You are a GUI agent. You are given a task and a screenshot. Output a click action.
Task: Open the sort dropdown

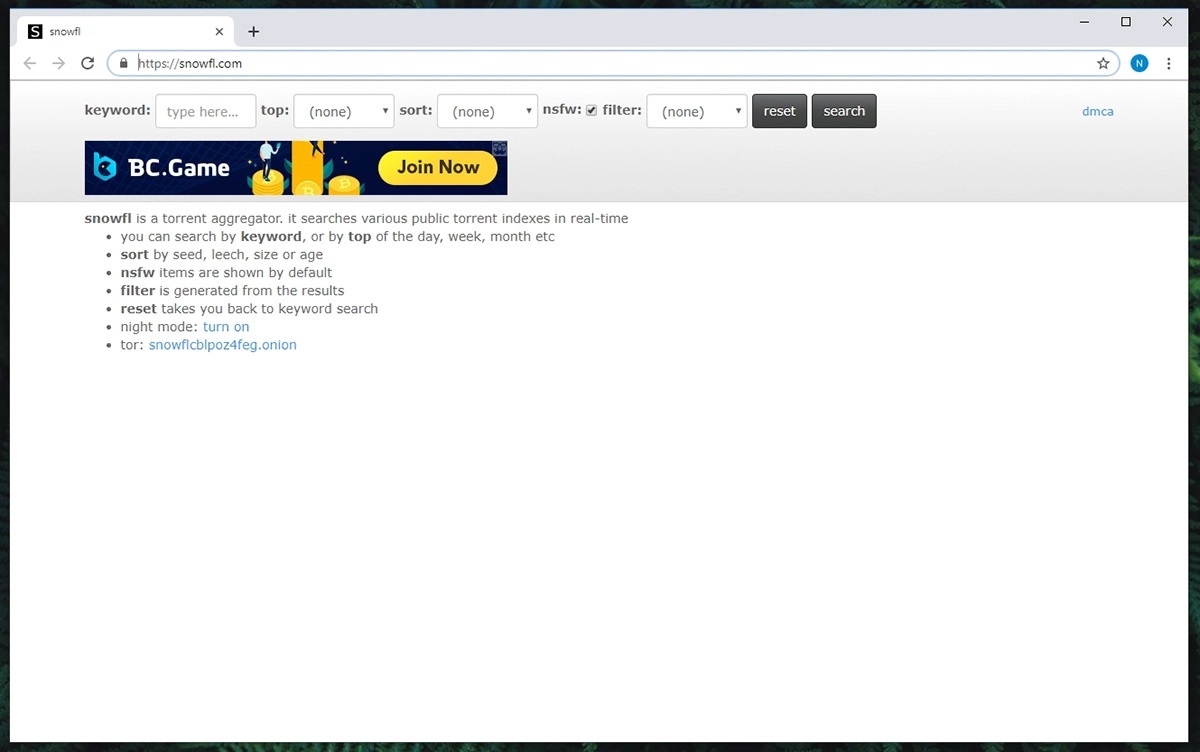pos(487,111)
